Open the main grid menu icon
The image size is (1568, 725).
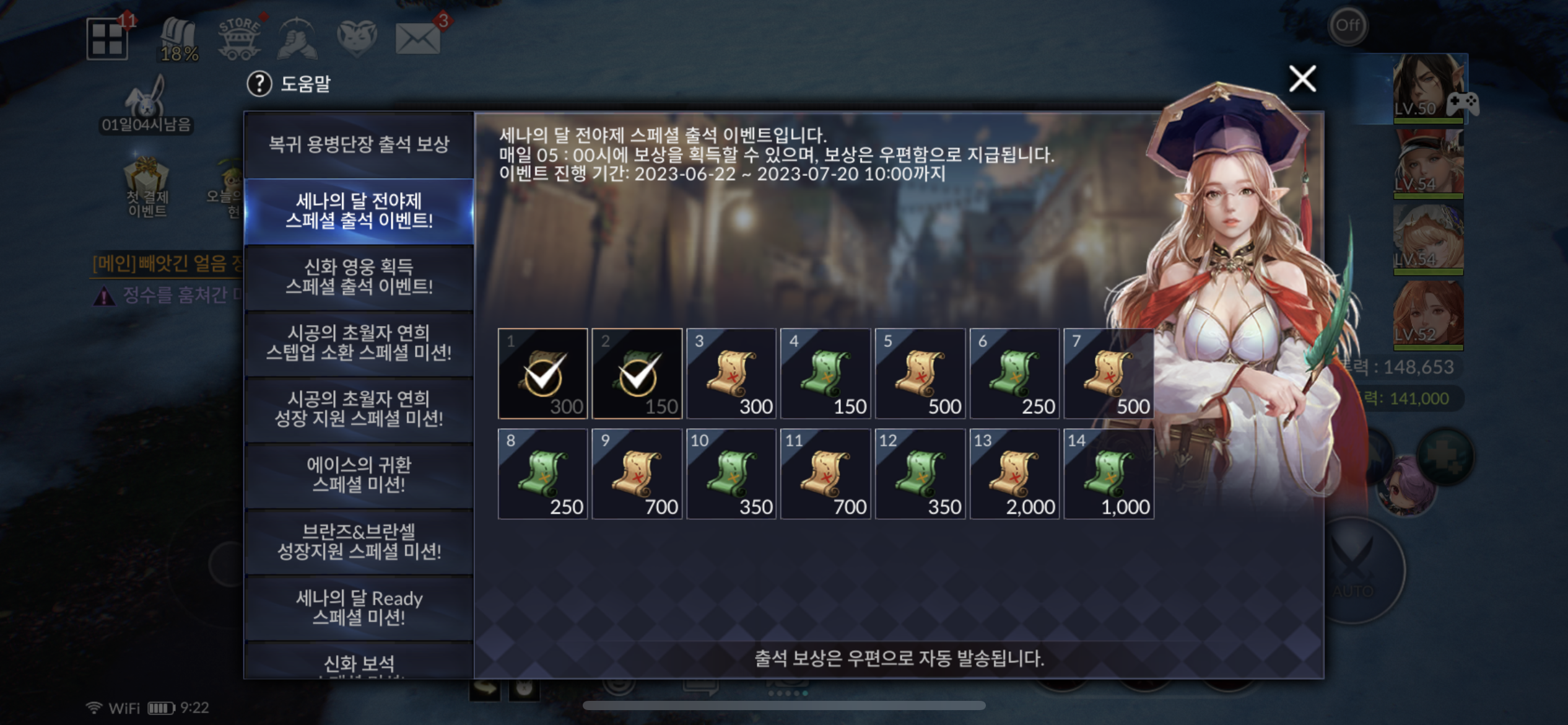pyautogui.click(x=108, y=38)
